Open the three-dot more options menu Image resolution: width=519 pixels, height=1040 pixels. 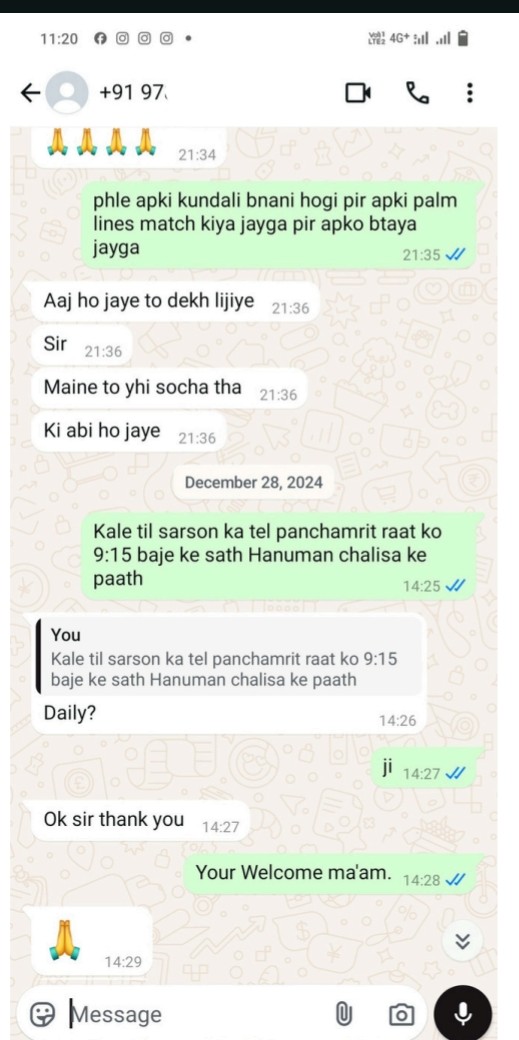click(470, 93)
